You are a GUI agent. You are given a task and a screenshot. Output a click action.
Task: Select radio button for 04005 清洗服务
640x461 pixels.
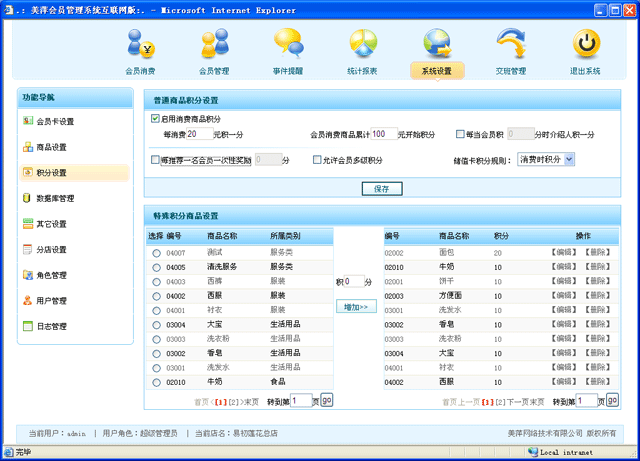[x=156, y=267]
